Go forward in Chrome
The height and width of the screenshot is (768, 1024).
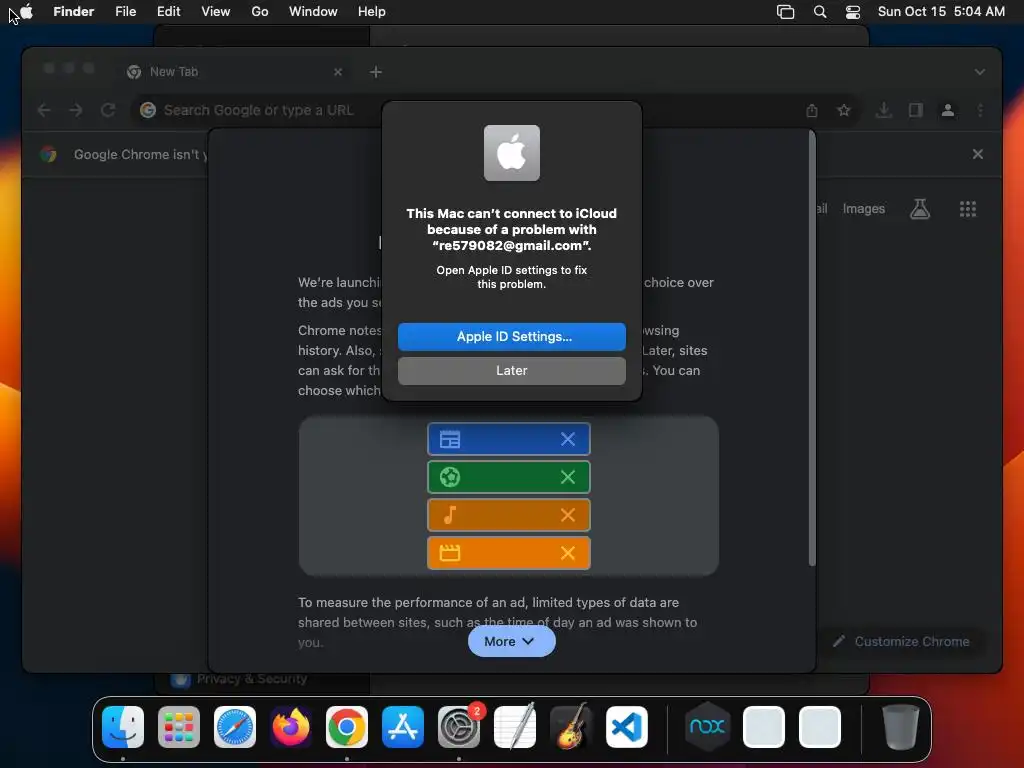[76, 110]
